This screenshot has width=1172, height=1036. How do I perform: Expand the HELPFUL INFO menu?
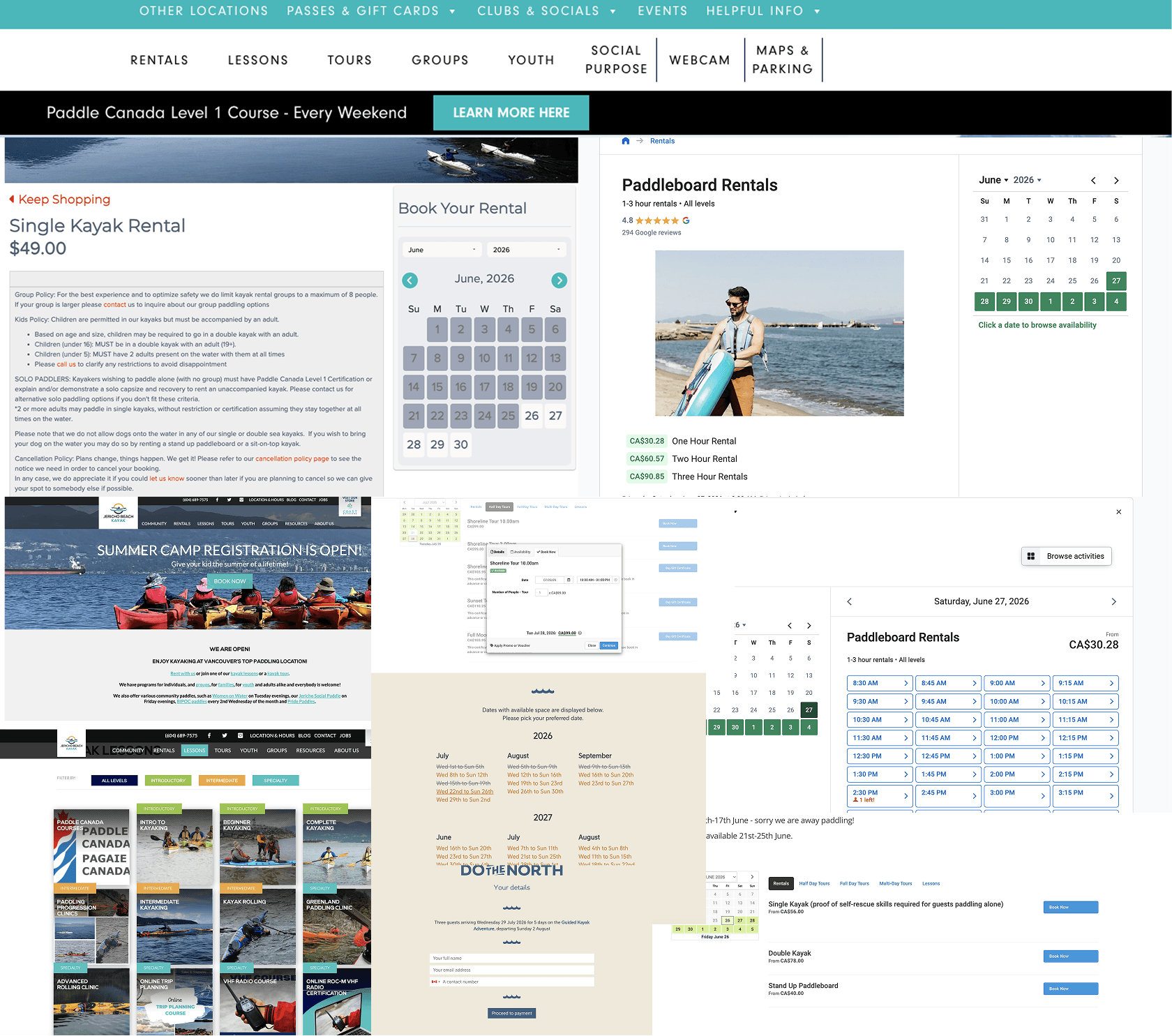[763, 11]
